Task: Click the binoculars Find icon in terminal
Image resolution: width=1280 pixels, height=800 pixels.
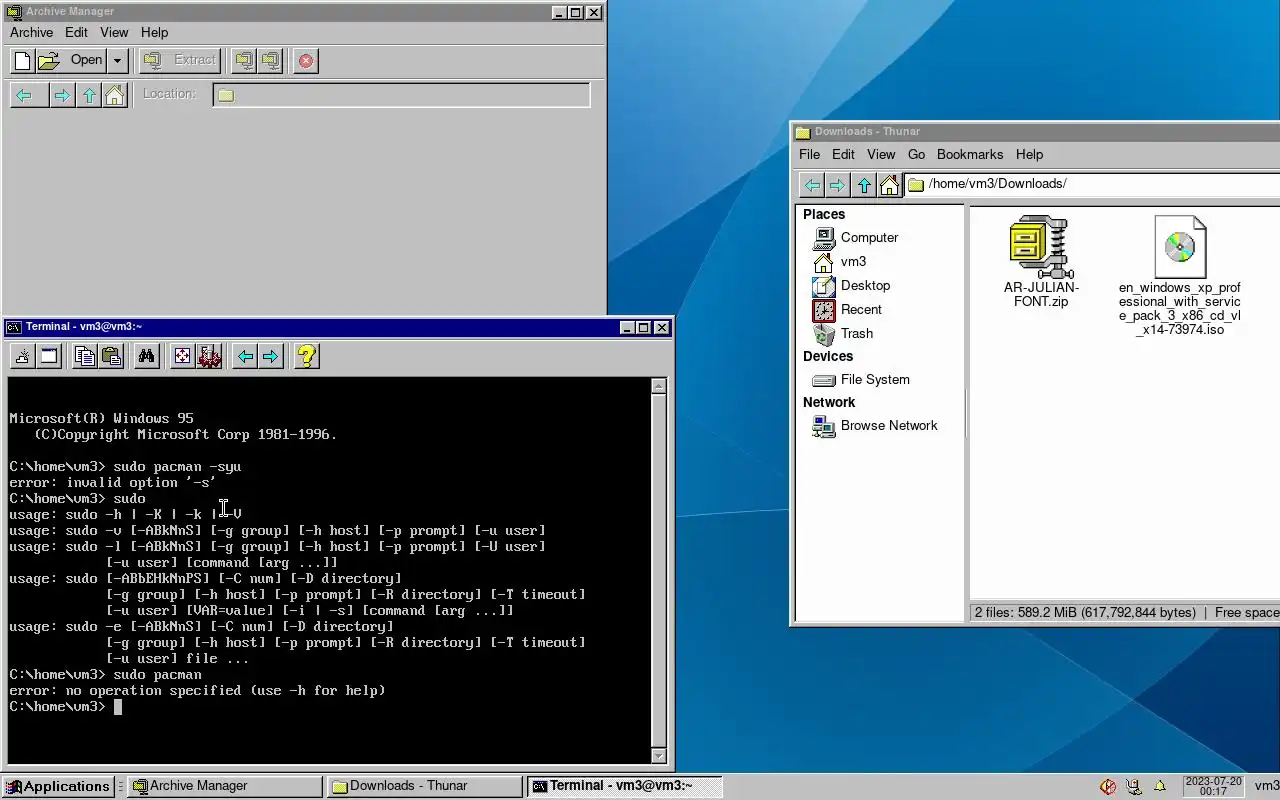Action: (x=147, y=356)
